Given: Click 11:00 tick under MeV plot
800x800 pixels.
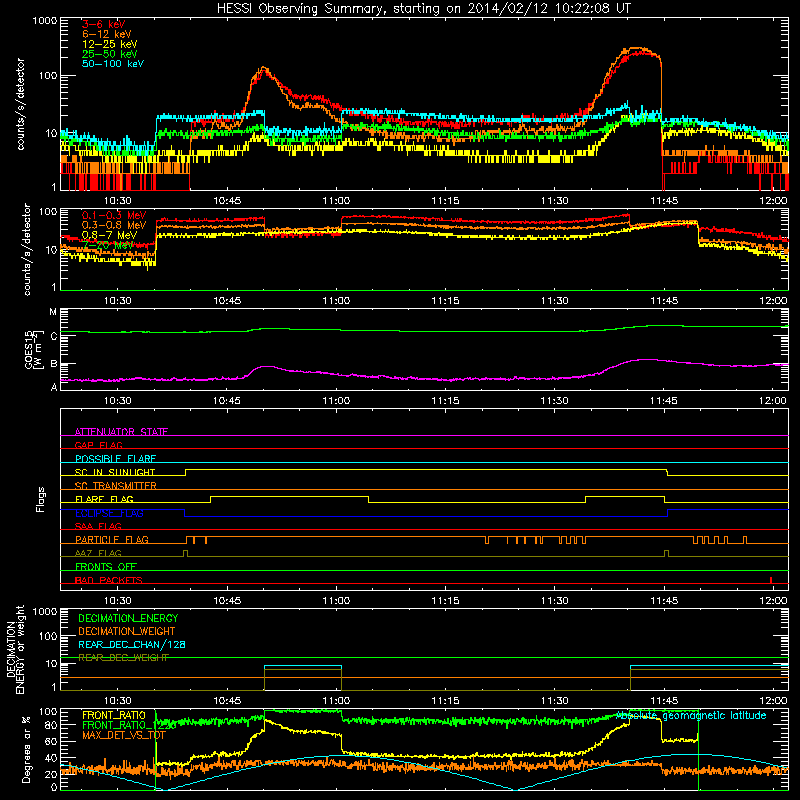Looking at the screenshot, I should click(x=336, y=301).
